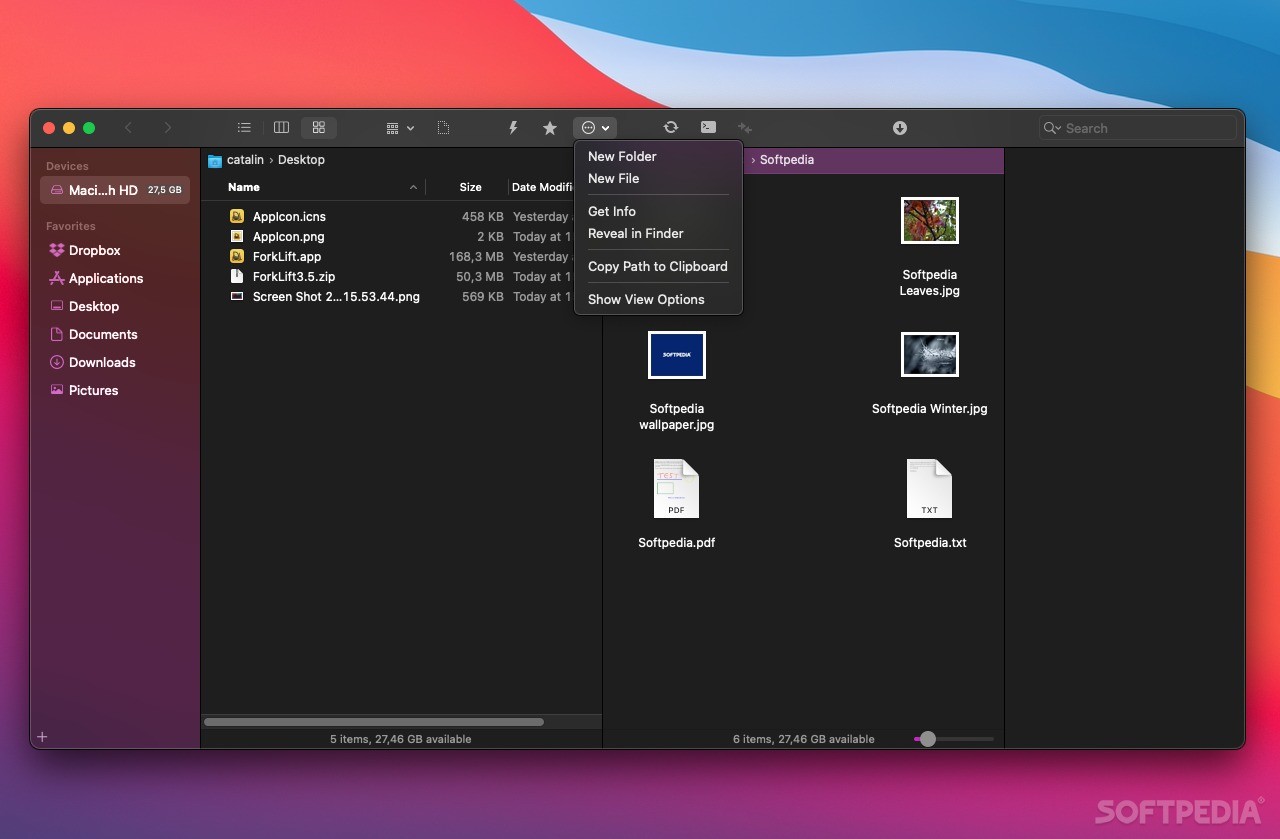
Task: Select Screen Shot 2...15.53.44.png row
Action: (401, 296)
